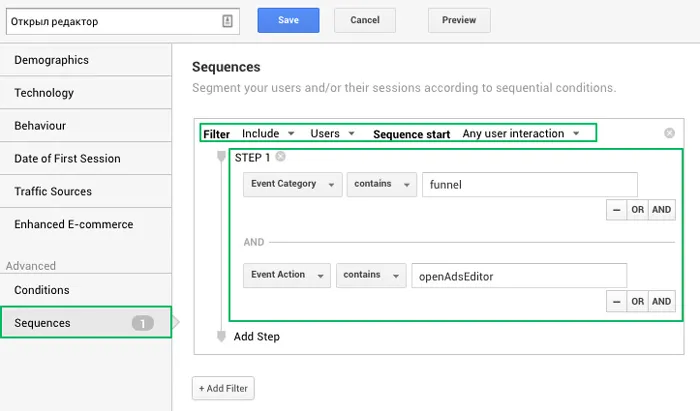Click the Sequences heading
This screenshot has height=411, width=700.
tap(226, 67)
